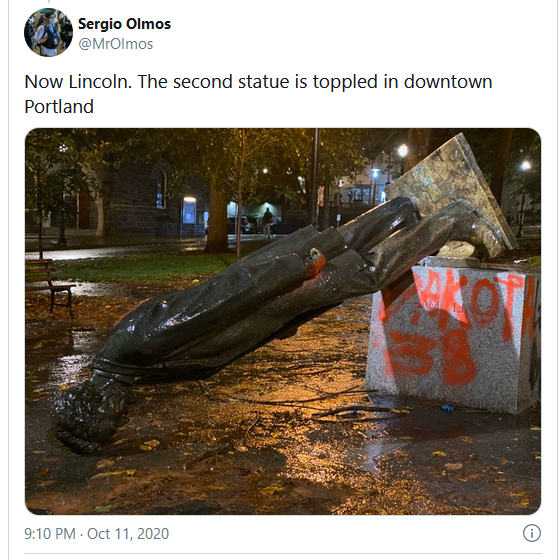Viewport: 560px width, 560px height.
Task: Click the statue's head on the ground
Action: (89, 411)
